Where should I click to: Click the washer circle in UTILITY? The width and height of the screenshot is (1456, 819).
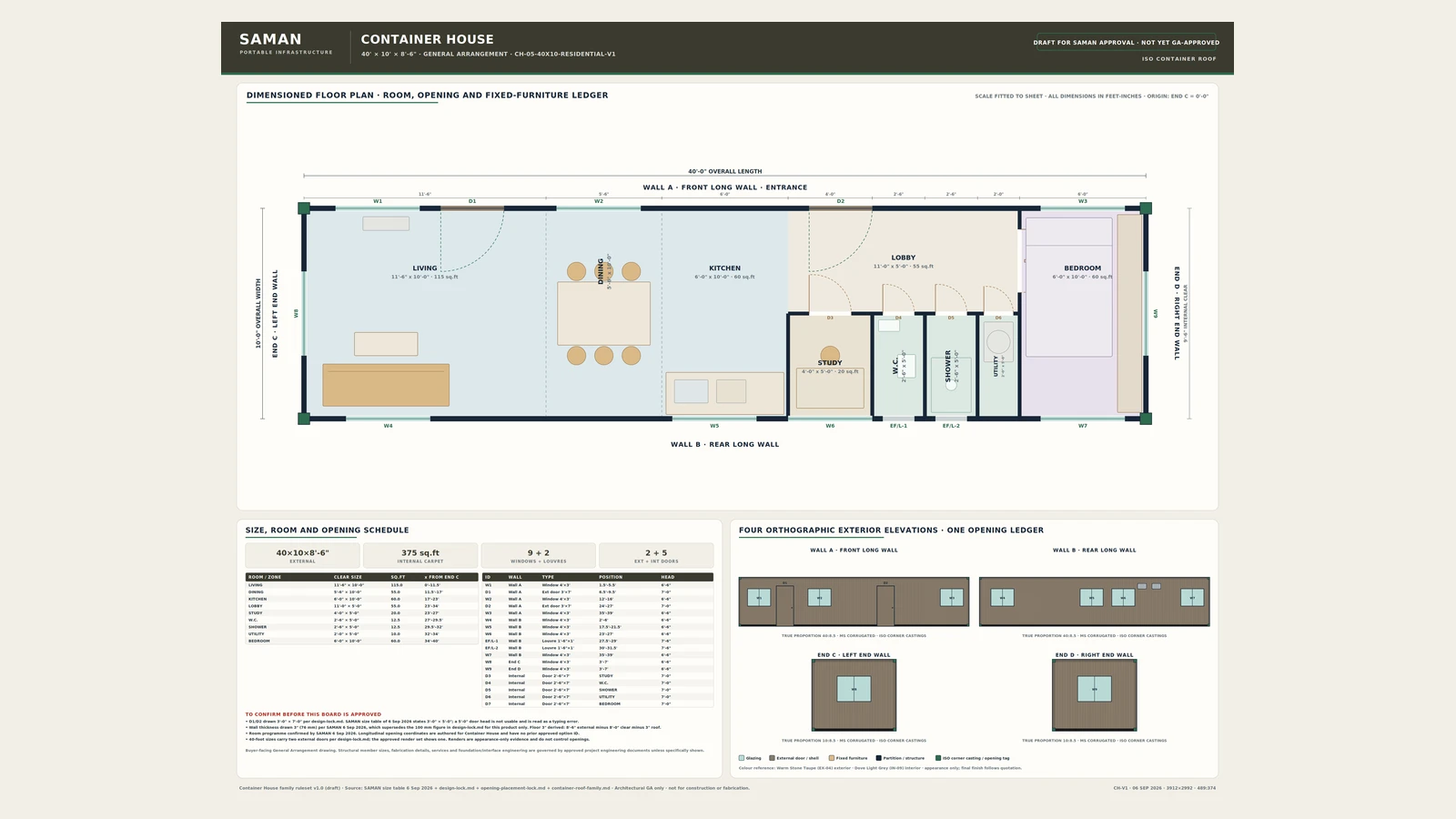click(998, 341)
